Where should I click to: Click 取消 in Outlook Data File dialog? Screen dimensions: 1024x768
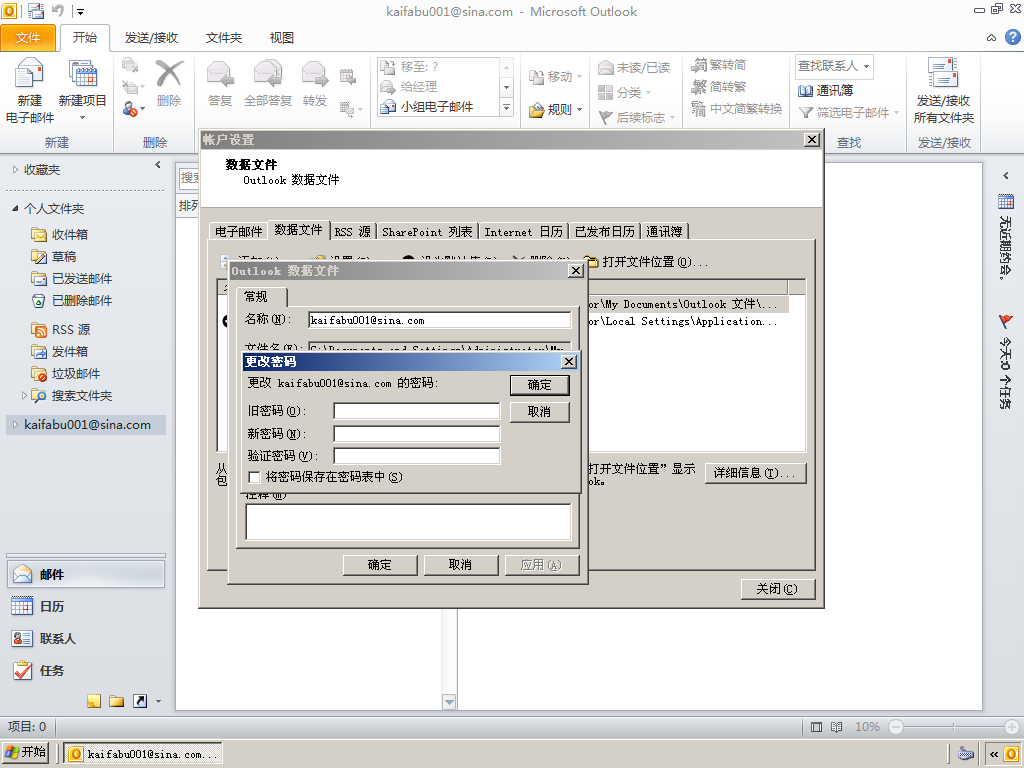click(x=460, y=565)
